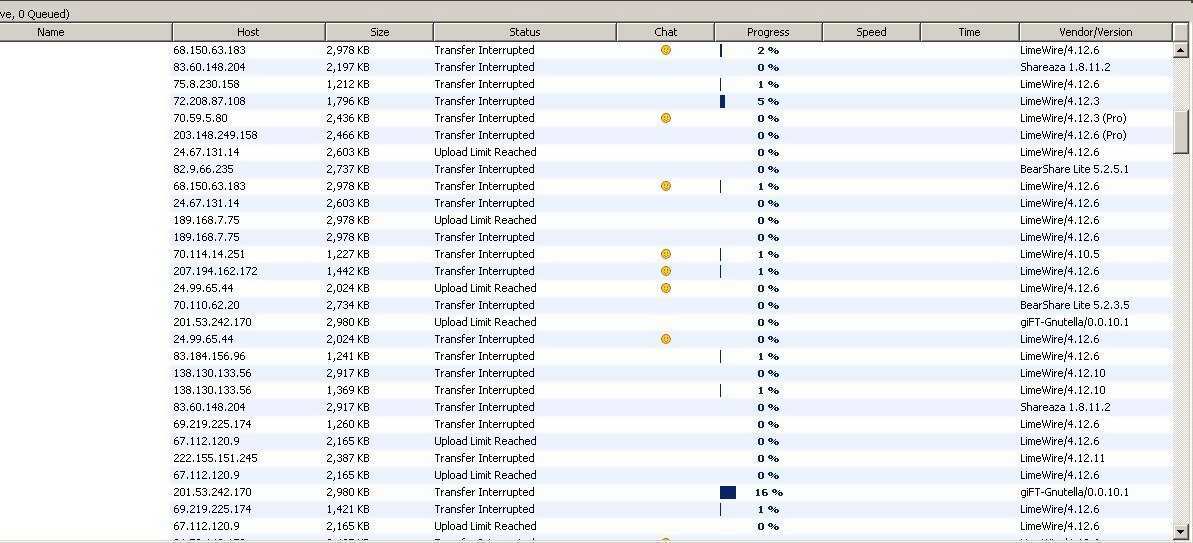The image size is (1193, 543).
Task: Click chat icon for host 70.59.5.80
Action: [x=666, y=118]
